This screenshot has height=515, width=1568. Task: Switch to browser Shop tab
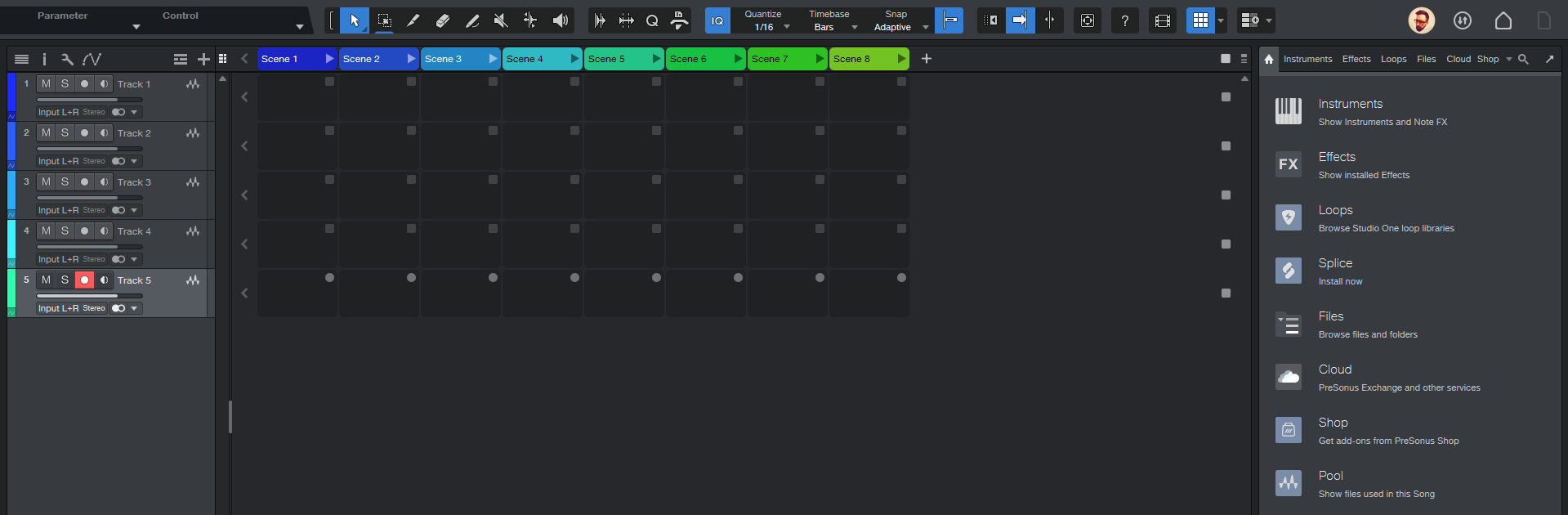tap(1488, 59)
